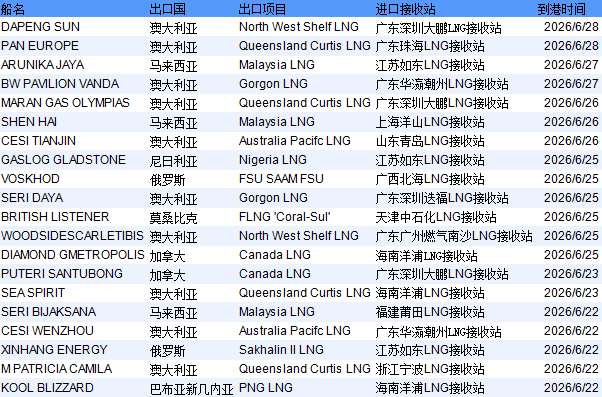Click FSU SAAM FSU project cell
Image resolution: width=602 pixels, height=397 pixels.
tap(281, 179)
